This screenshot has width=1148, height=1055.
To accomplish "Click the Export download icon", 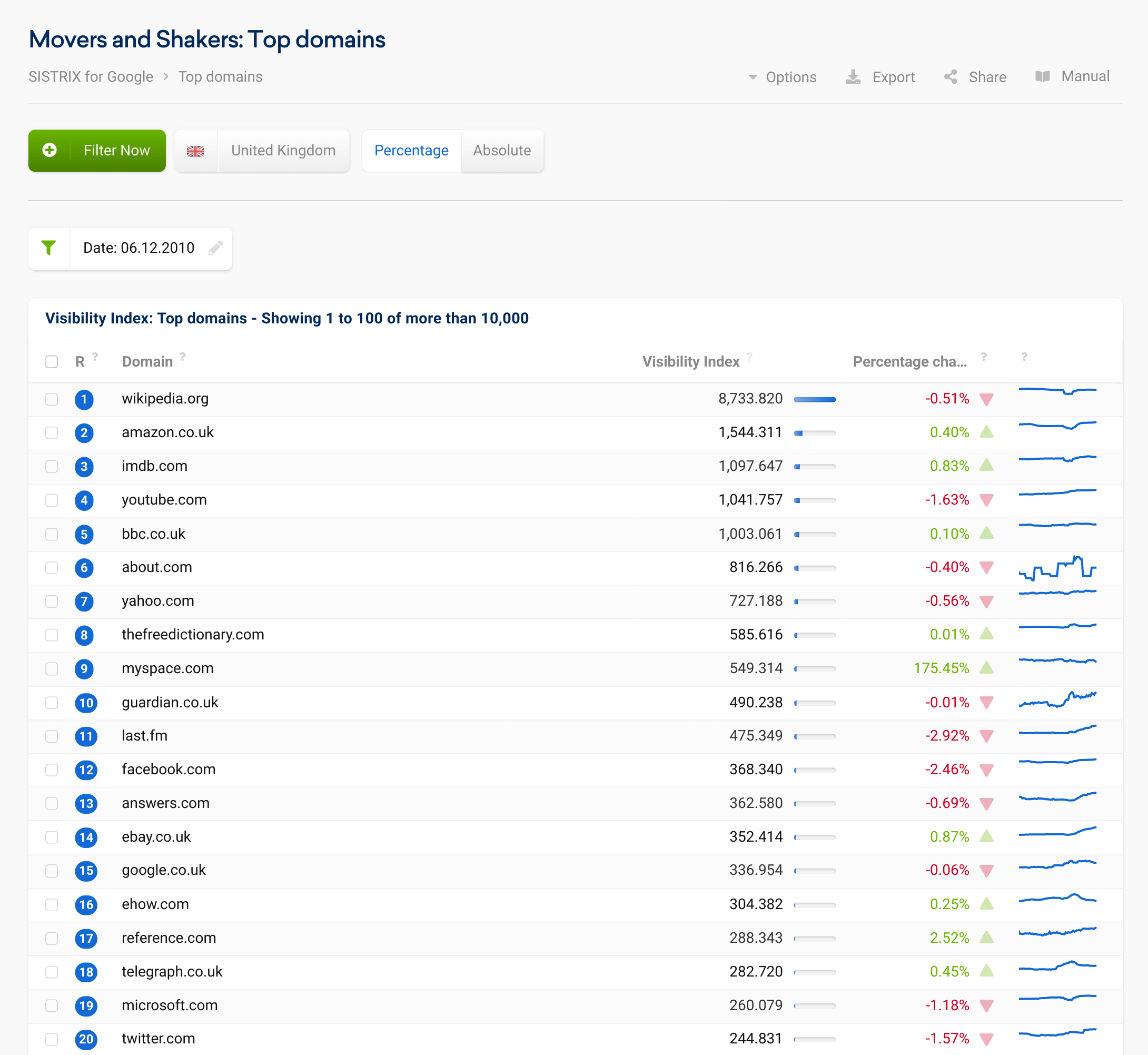I will point(853,77).
